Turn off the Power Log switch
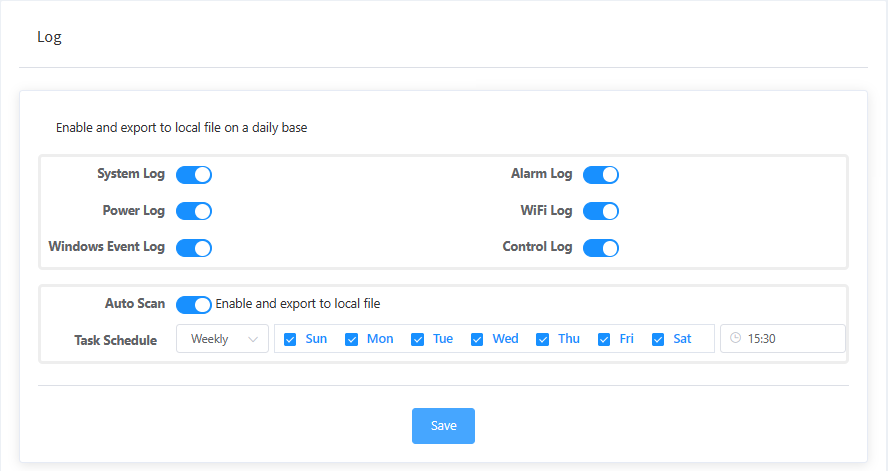Screen dimensions: 888x471 click(194, 211)
